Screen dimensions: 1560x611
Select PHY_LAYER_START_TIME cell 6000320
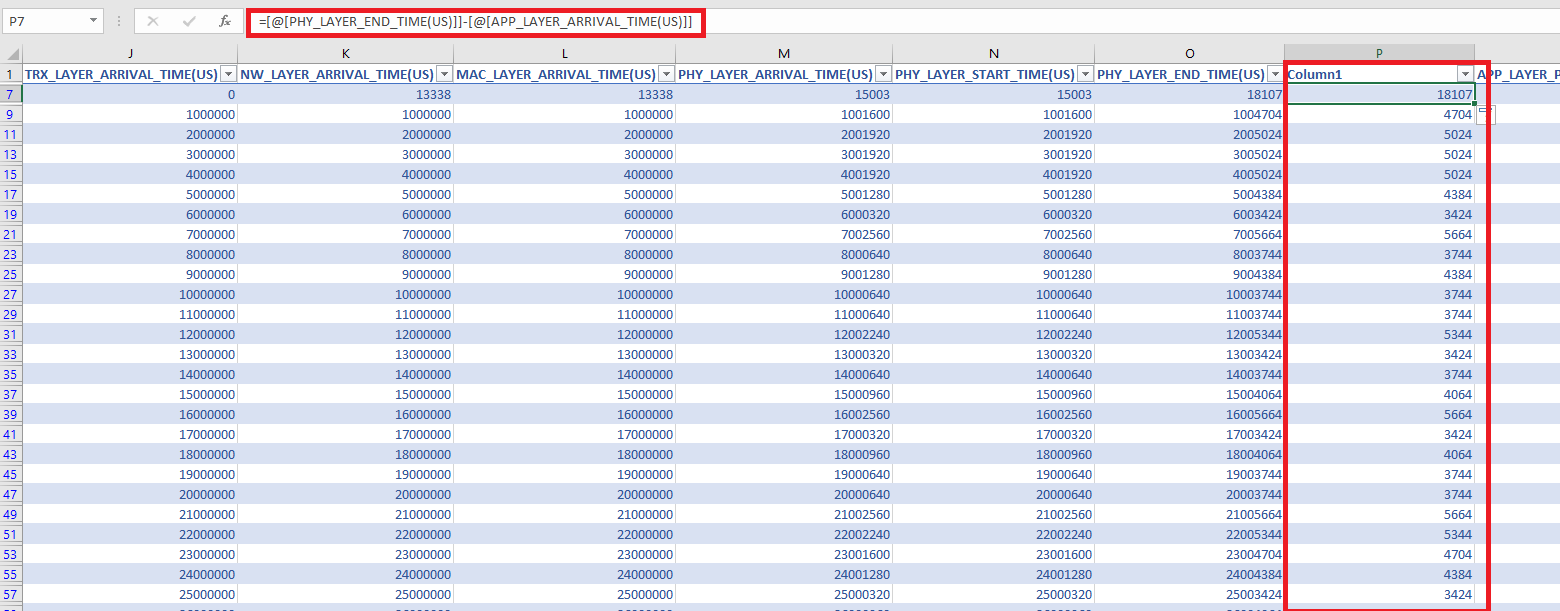[994, 214]
